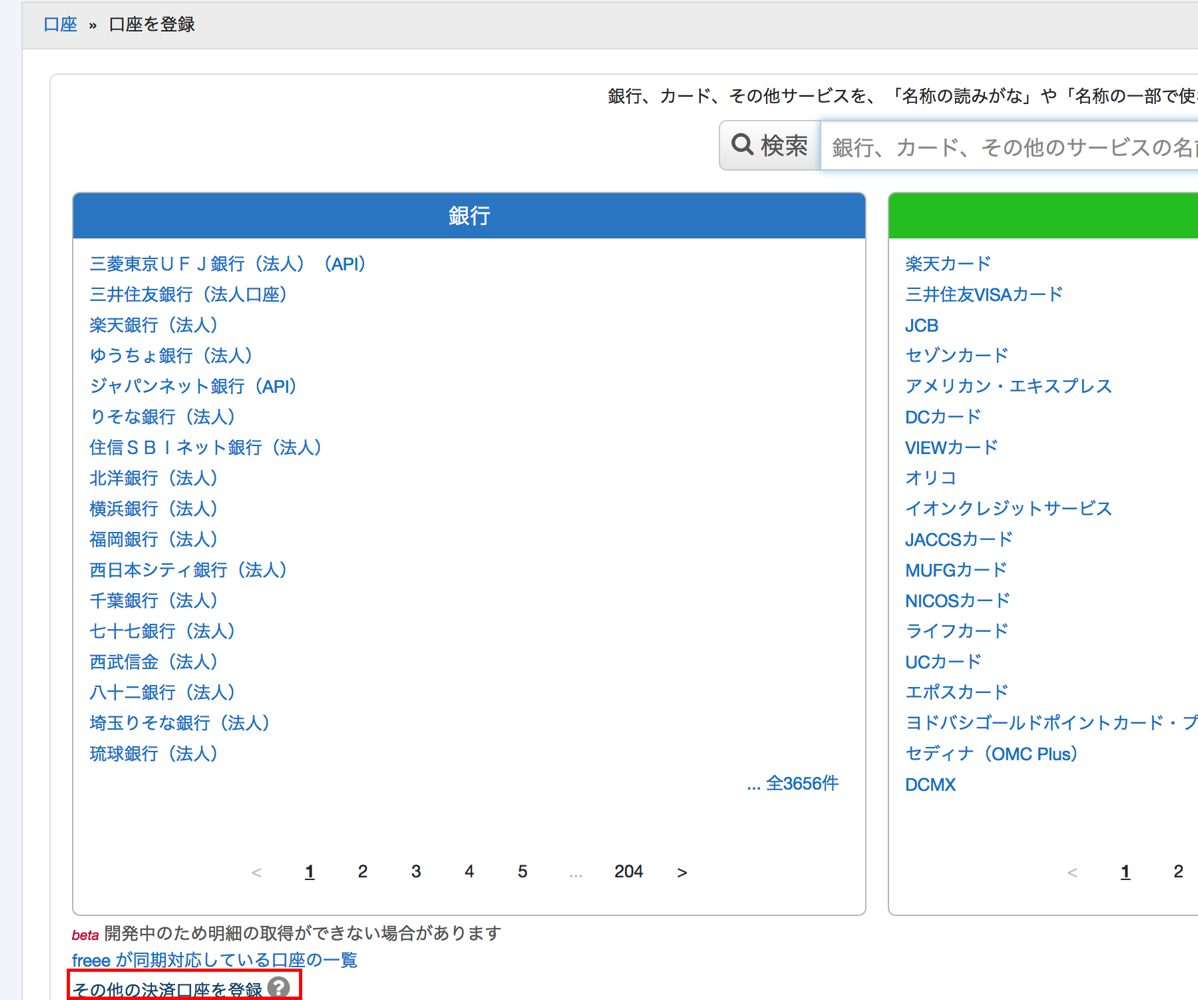Open the 口座 breadcrumb link

[x=60, y=24]
